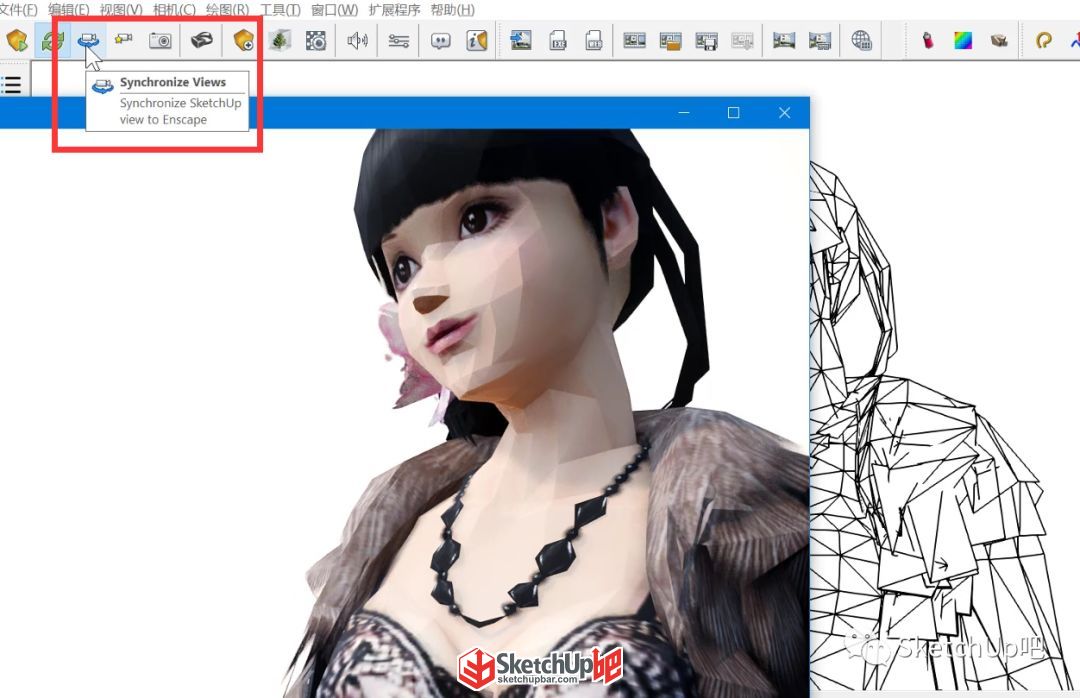Open the 绘图(R) menu

pyautogui.click(x=227, y=10)
